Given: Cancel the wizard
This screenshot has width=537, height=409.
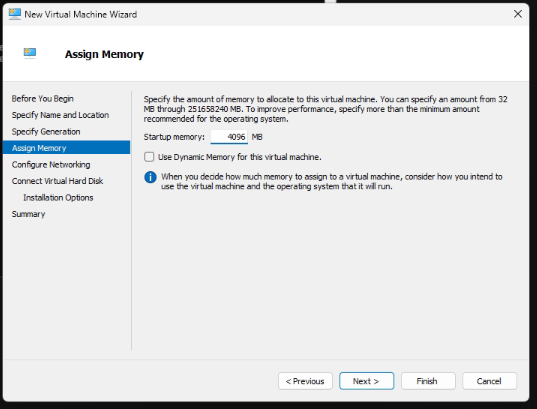Looking at the screenshot, I should point(489,381).
